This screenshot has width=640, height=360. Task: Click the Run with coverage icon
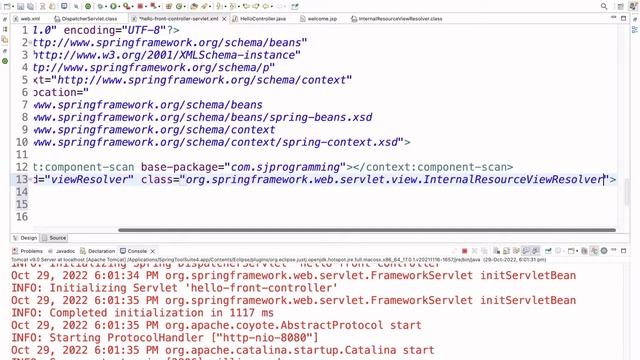tap(127, 7)
